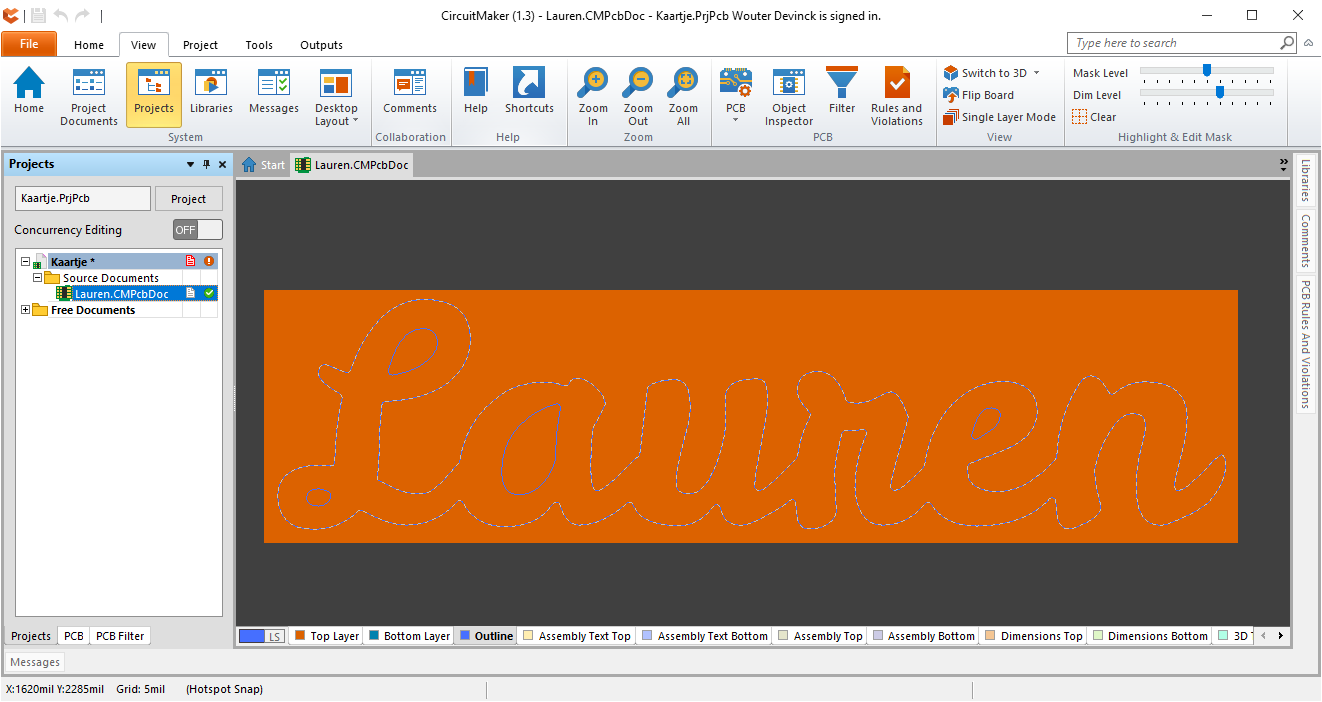Select the Lauren.CMPcbDoc document tab
Image resolution: width=1322 pixels, height=702 pixels.
pos(352,165)
